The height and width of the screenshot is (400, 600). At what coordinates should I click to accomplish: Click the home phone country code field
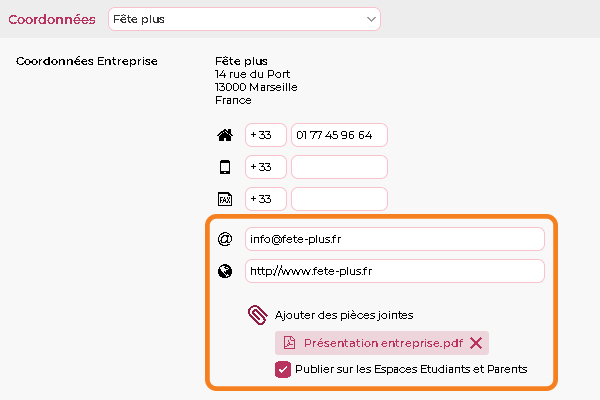tap(266, 135)
